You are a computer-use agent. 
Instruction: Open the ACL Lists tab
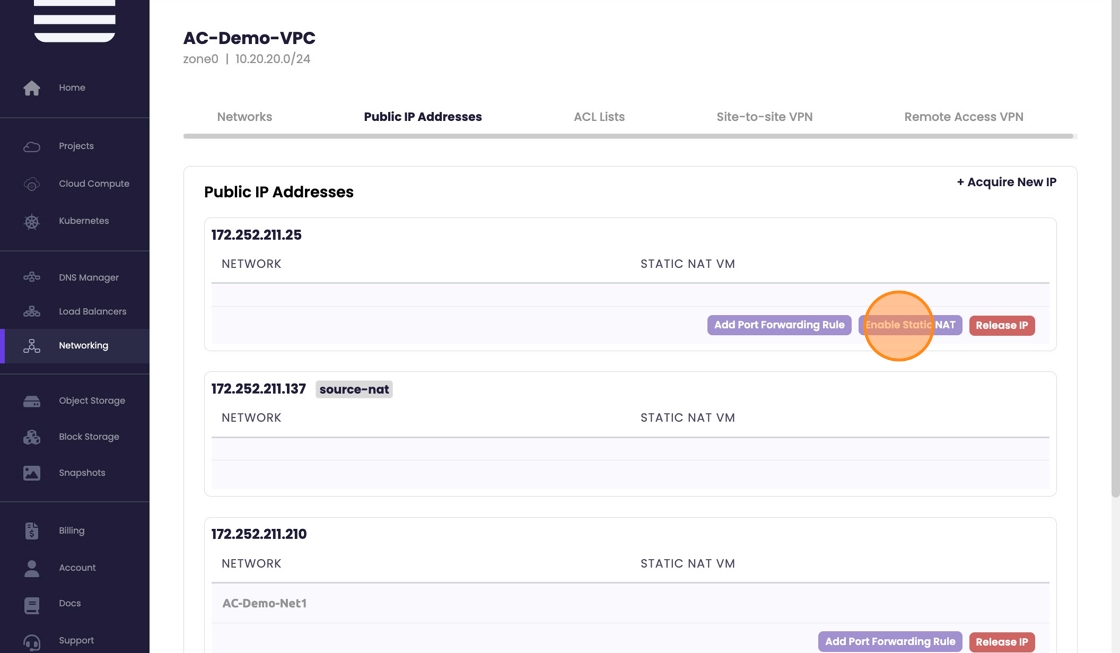coord(599,117)
